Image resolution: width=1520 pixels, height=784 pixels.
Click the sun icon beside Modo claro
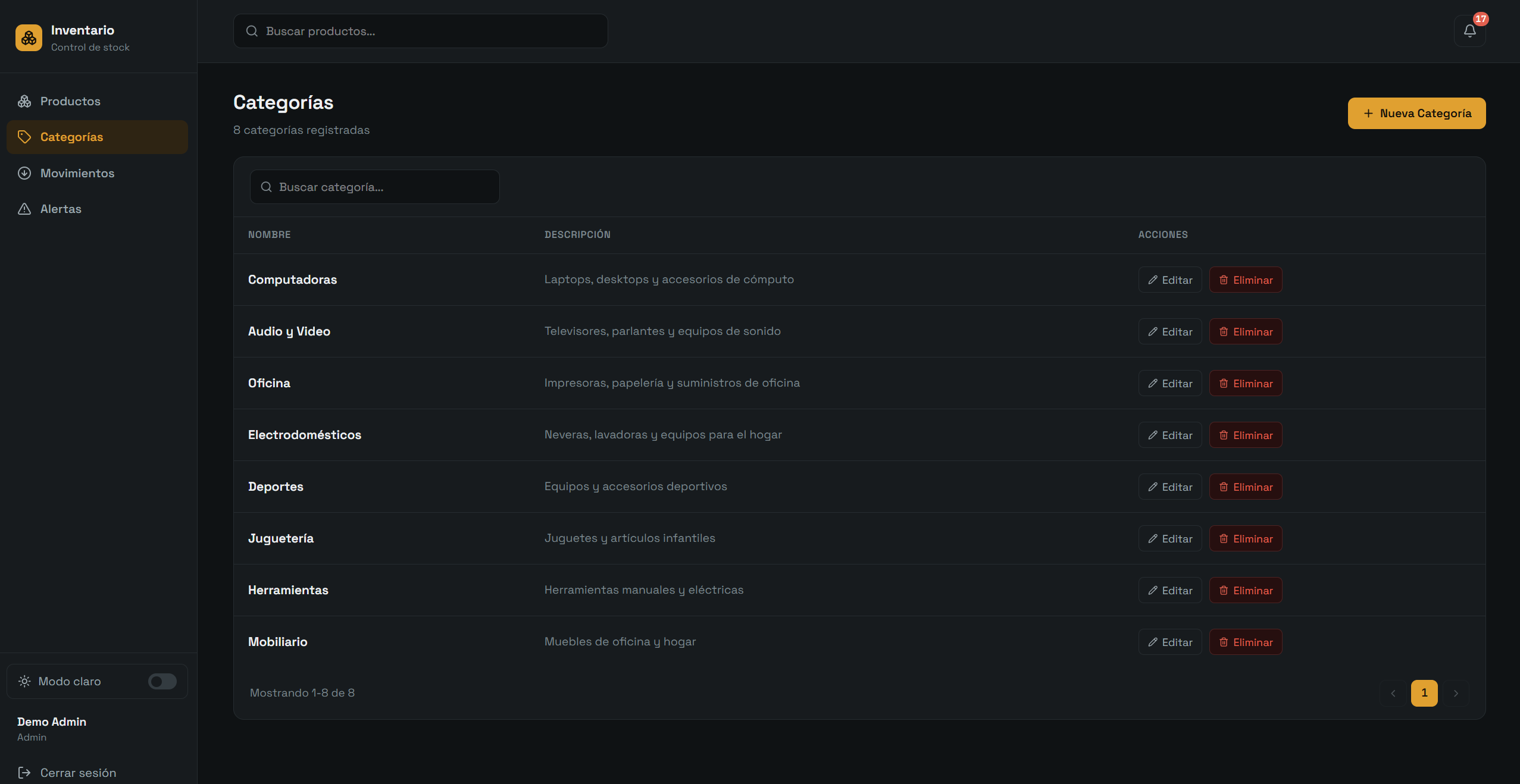pos(24,681)
